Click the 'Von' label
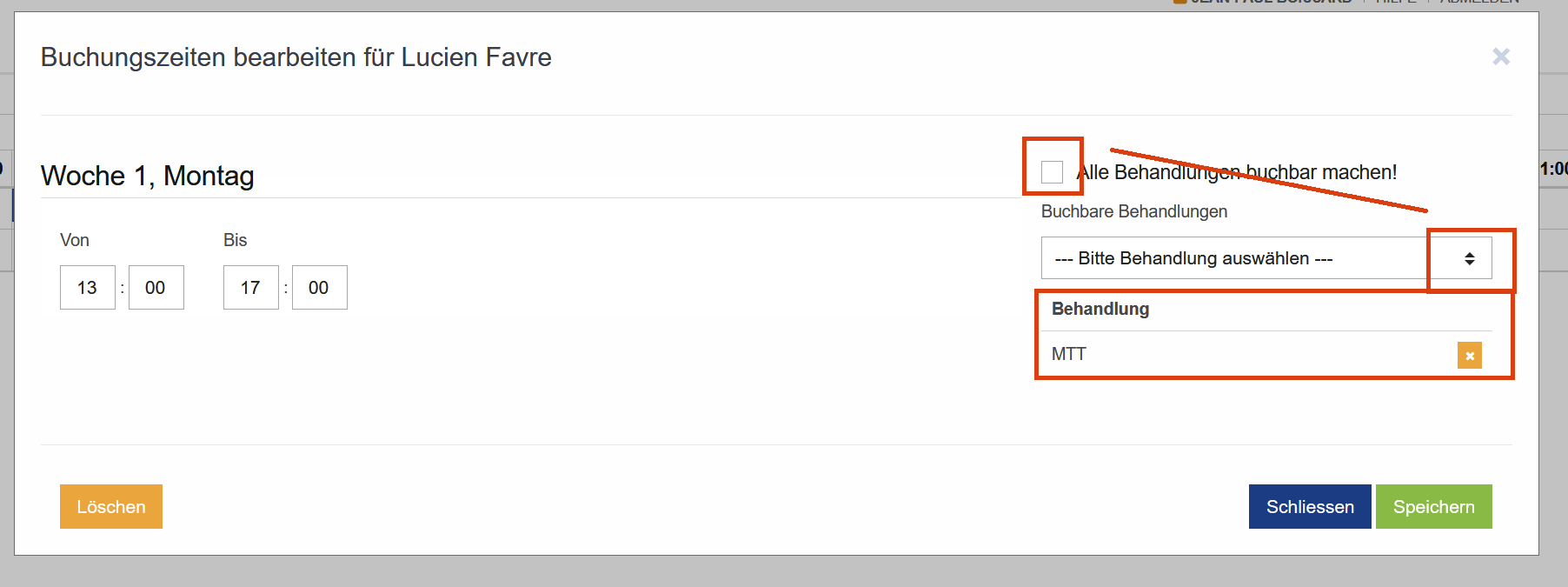 click(x=75, y=240)
